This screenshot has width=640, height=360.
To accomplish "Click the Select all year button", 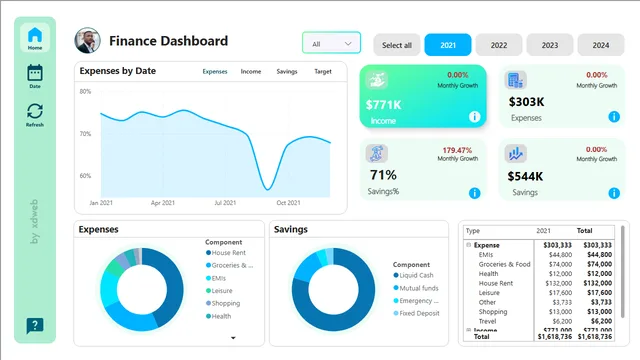I will click(397, 45).
